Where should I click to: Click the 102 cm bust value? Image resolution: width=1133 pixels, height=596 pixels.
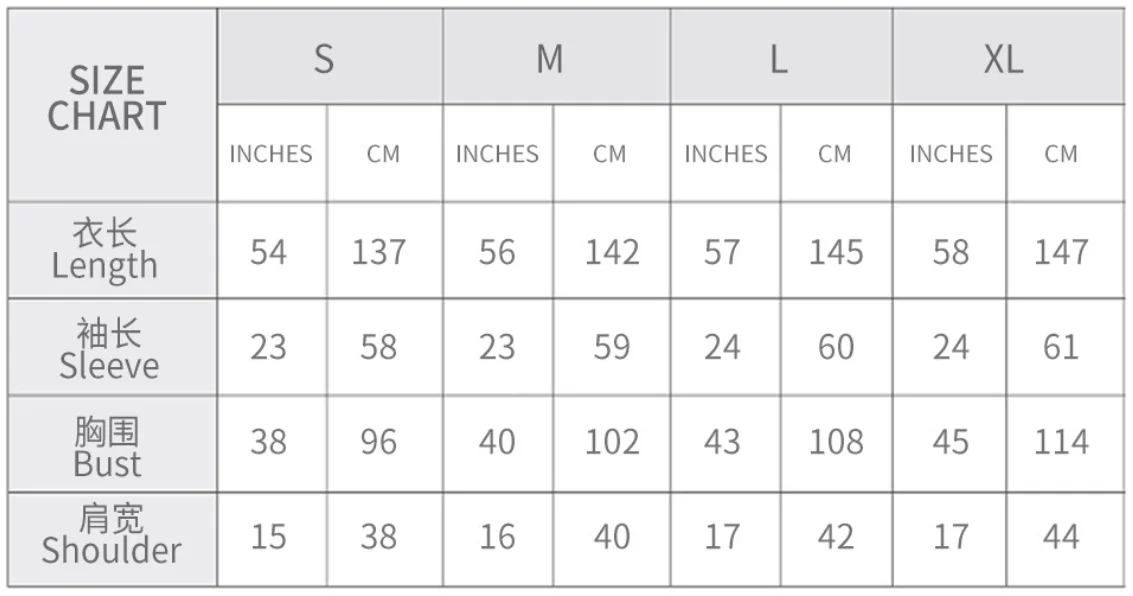[x=611, y=442]
